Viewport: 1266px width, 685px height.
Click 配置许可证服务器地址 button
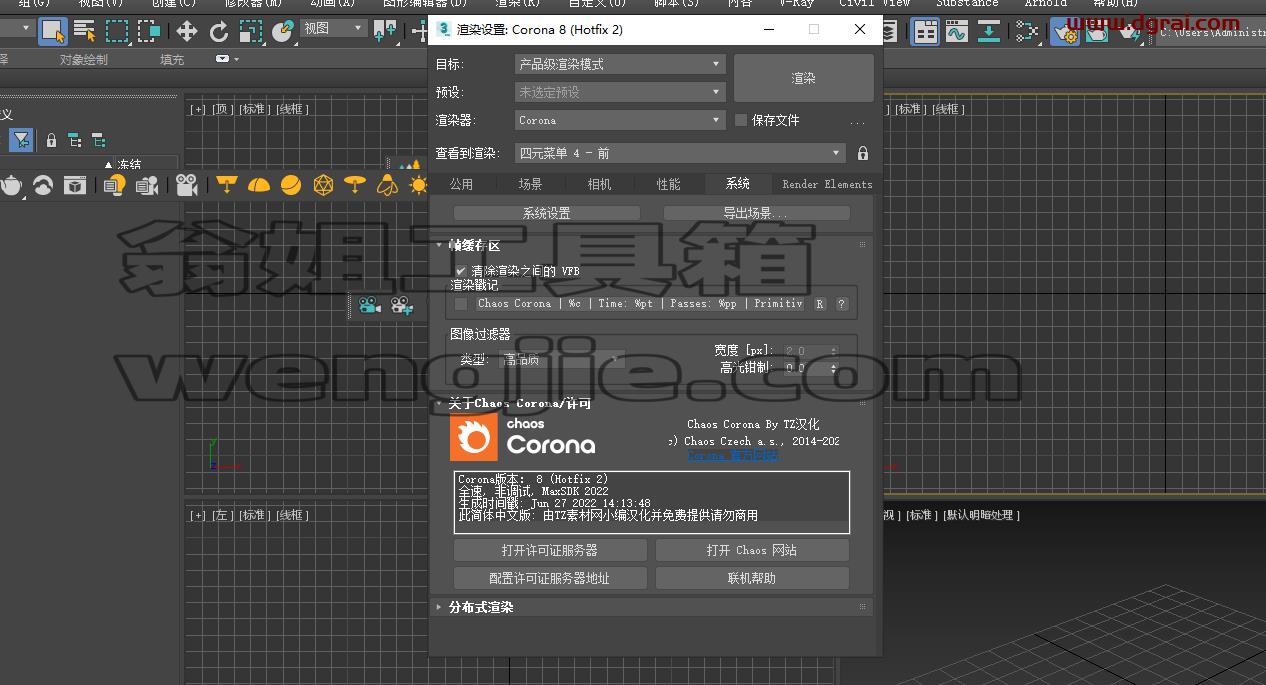point(550,578)
